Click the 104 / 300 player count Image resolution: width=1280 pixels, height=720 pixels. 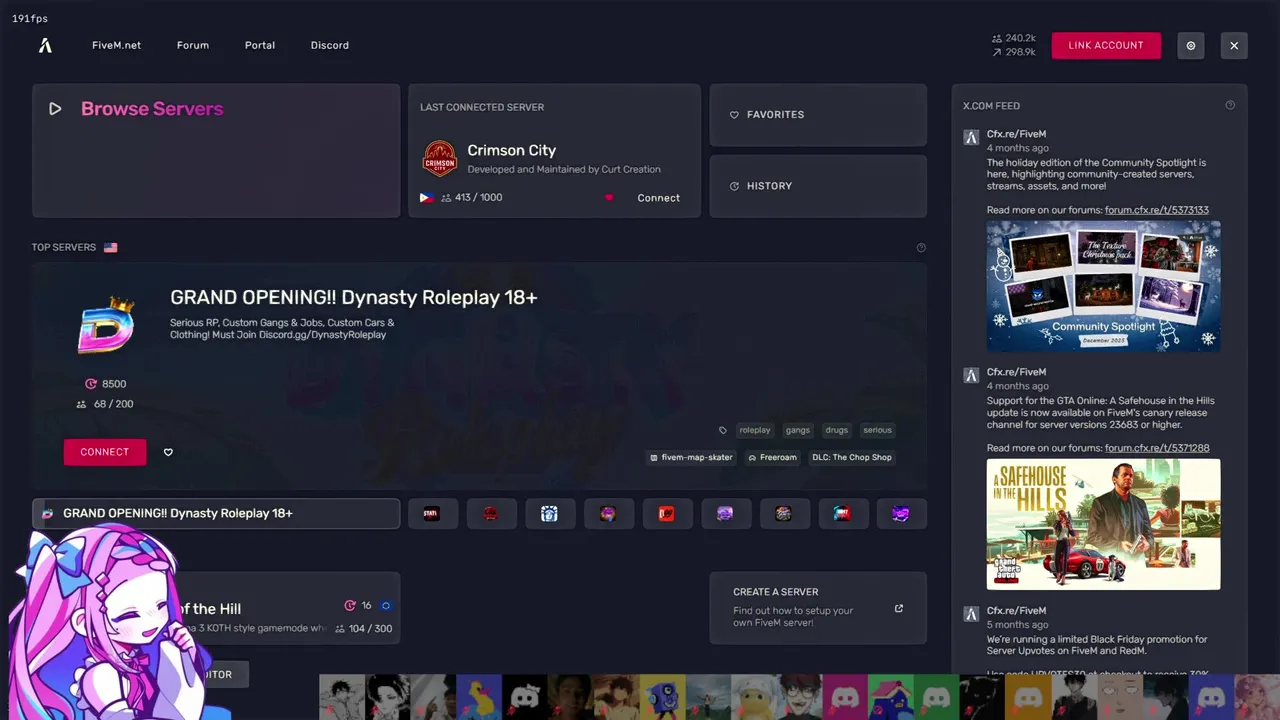point(371,629)
